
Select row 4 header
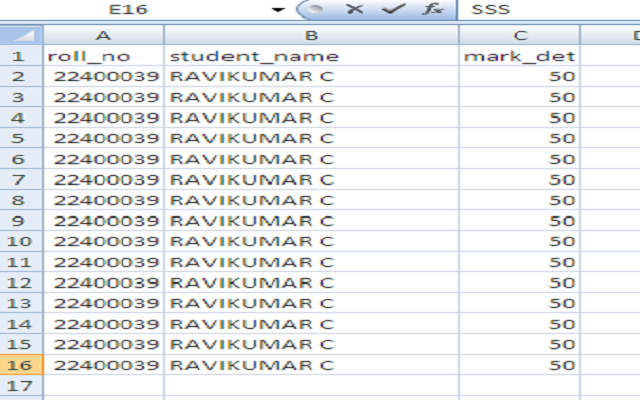(x=21, y=118)
